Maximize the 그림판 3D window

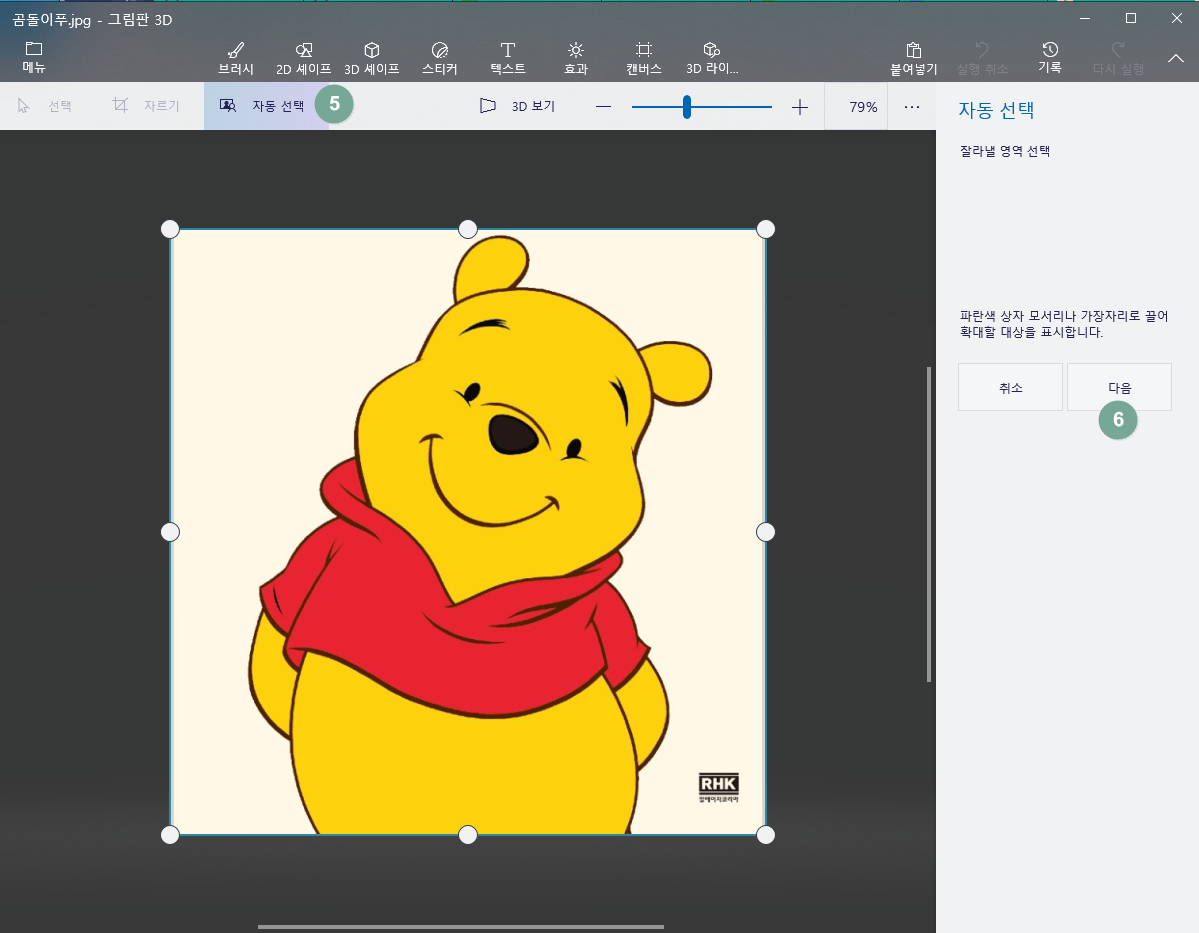[x=1130, y=18]
